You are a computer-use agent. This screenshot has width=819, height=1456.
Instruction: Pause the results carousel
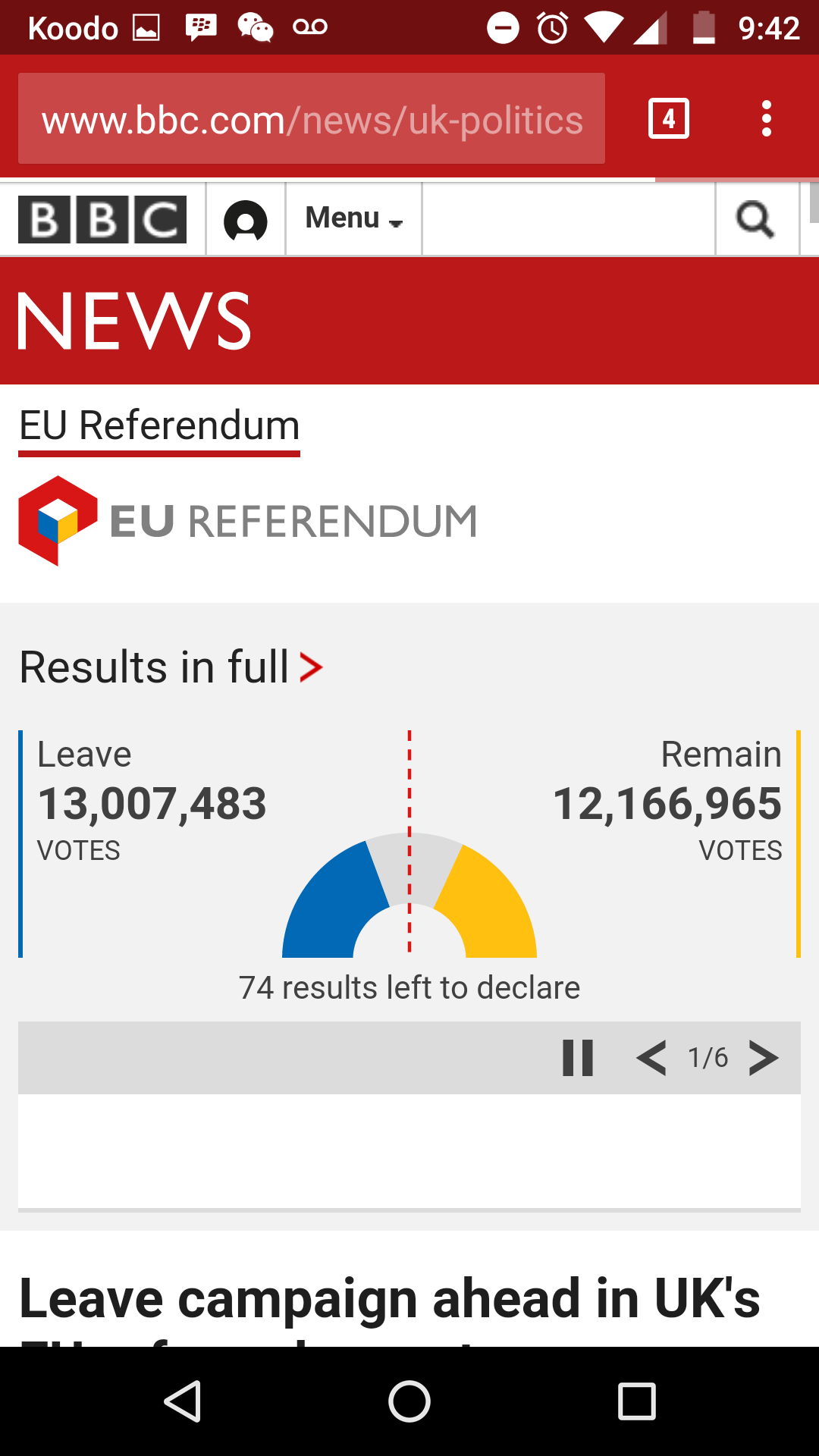(578, 1058)
